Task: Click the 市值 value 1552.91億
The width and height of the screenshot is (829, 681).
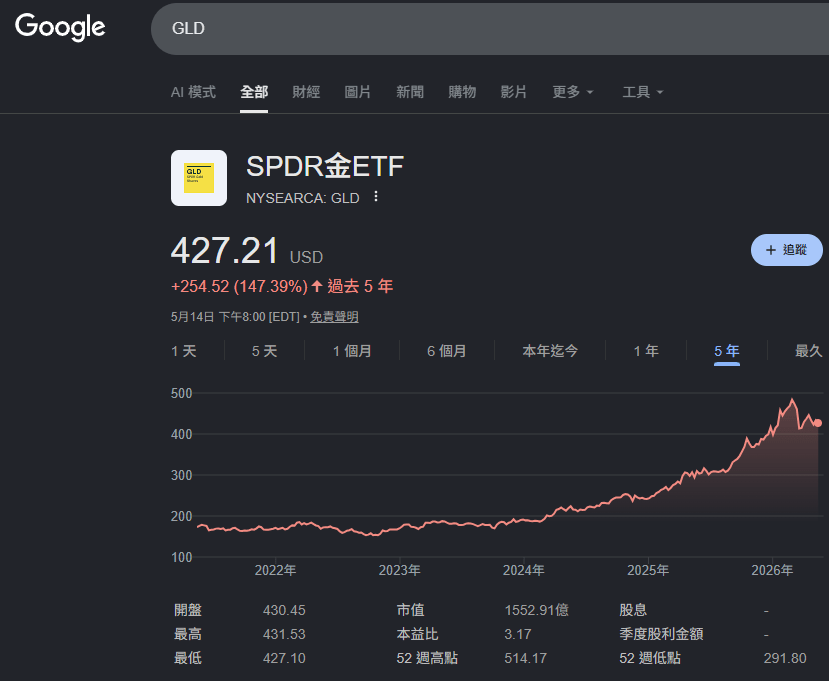Action: [537, 610]
